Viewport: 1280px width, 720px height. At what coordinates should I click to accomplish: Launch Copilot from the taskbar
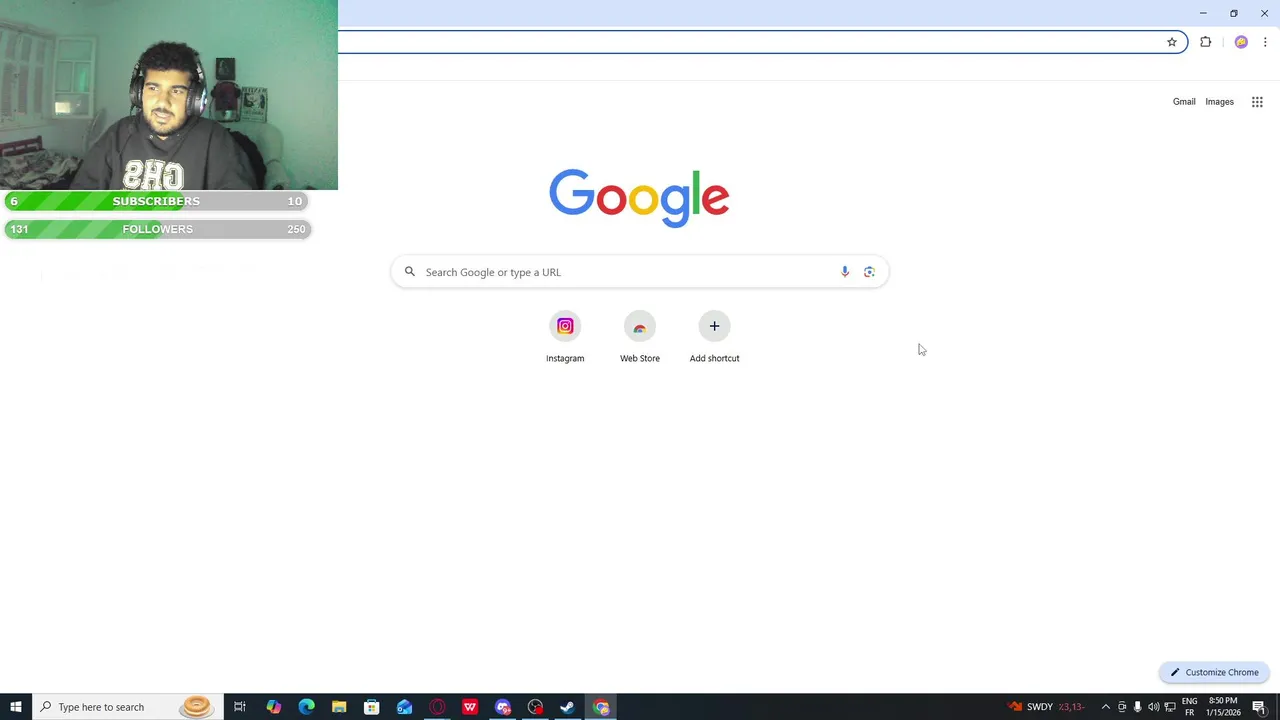tap(273, 707)
